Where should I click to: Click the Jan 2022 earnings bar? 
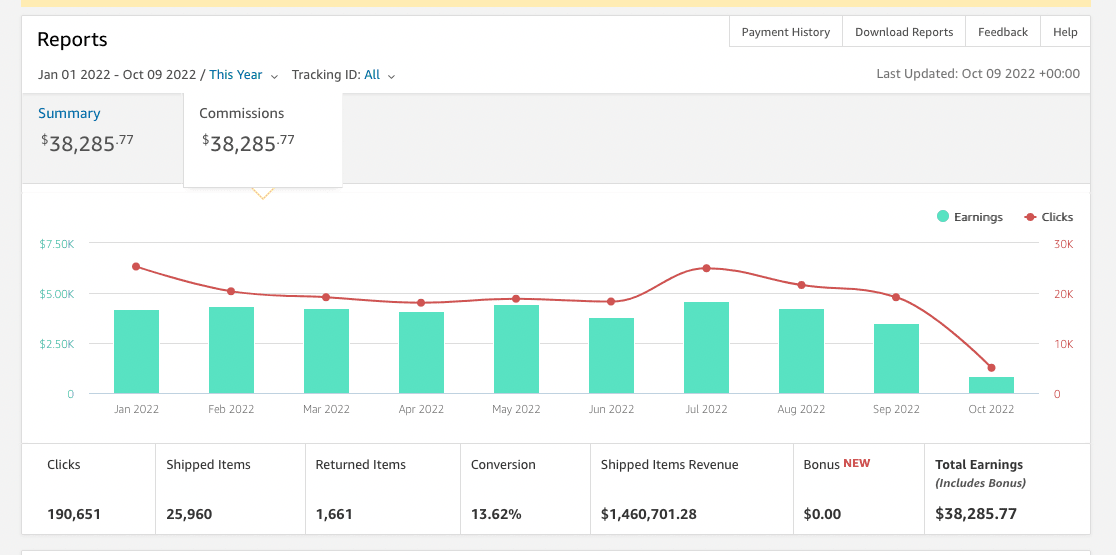(x=136, y=352)
